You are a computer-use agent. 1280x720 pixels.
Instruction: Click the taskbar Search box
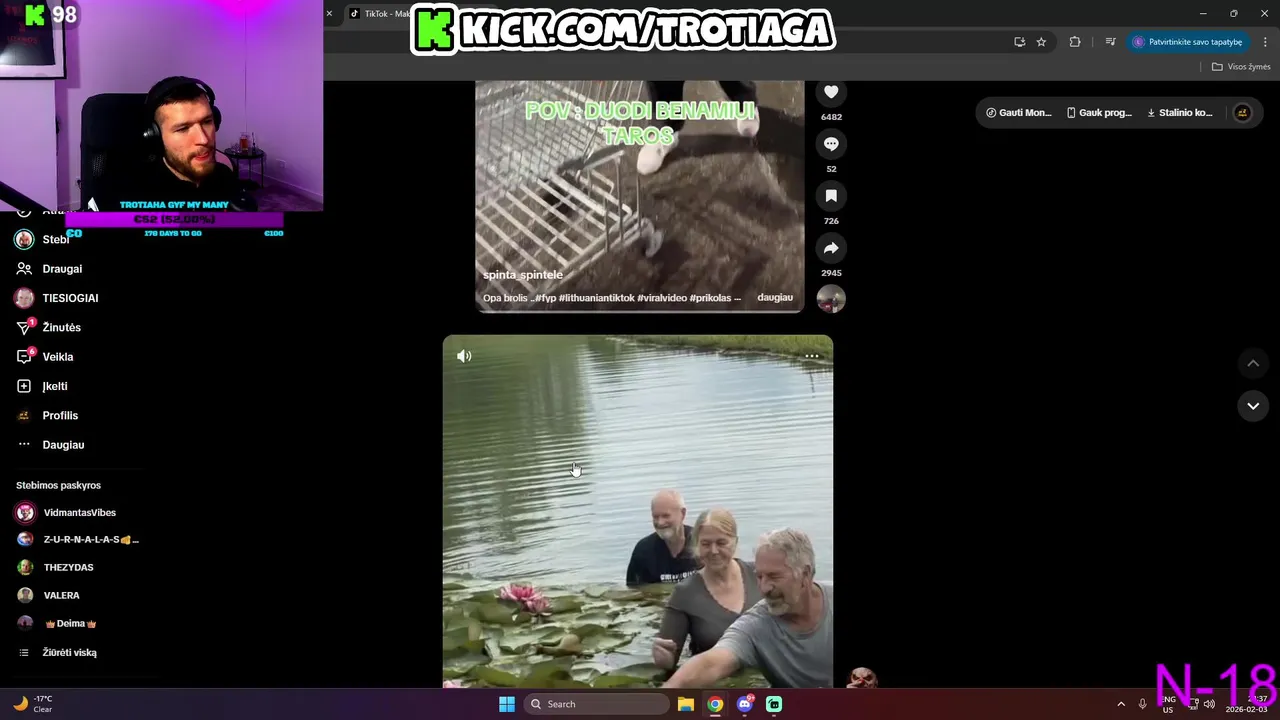coord(596,704)
